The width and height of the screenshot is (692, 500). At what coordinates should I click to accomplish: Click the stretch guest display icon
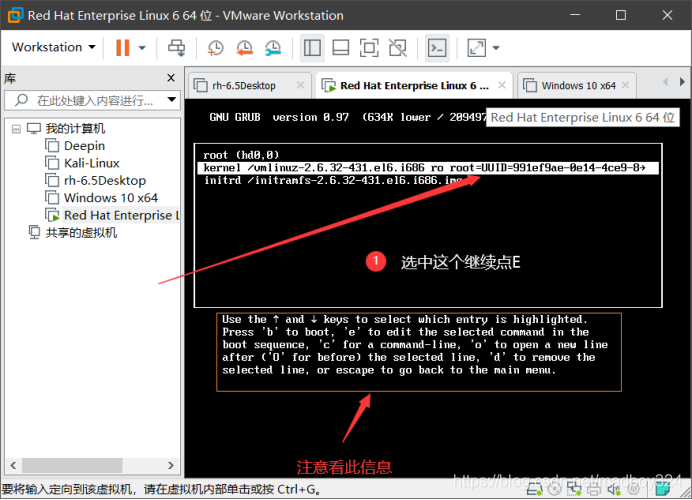pyautogui.click(x=477, y=48)
